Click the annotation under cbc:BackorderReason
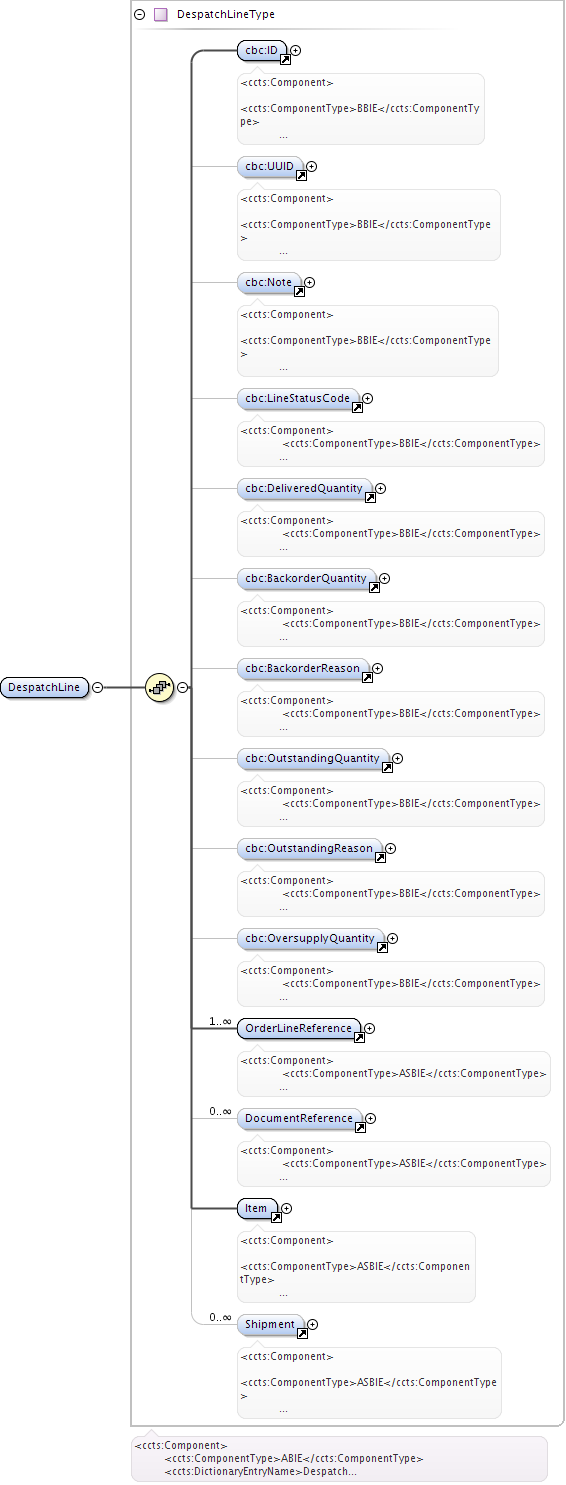The height and width of the screenshot is (1485, 566). [391, 714]
